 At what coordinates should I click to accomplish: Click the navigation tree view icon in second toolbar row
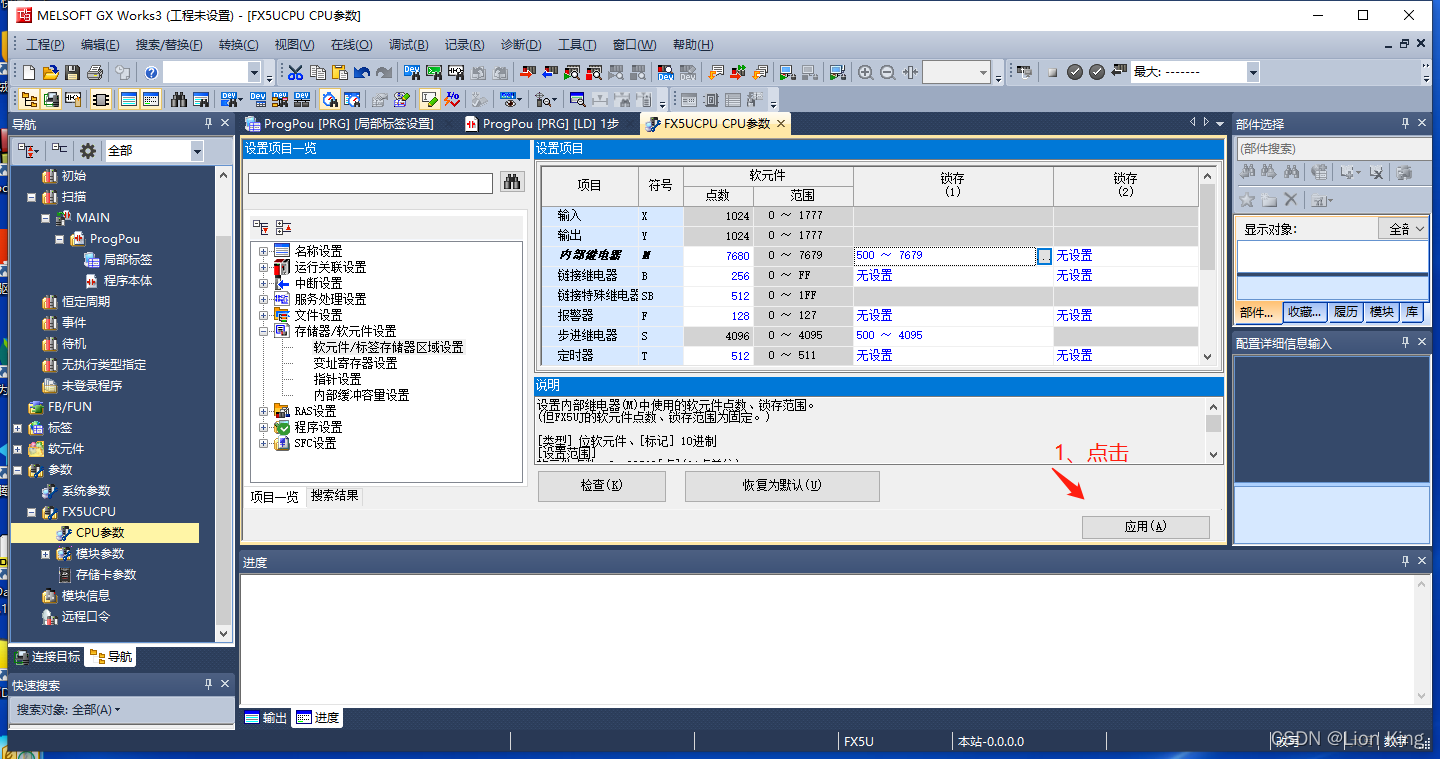pos(29,99)
